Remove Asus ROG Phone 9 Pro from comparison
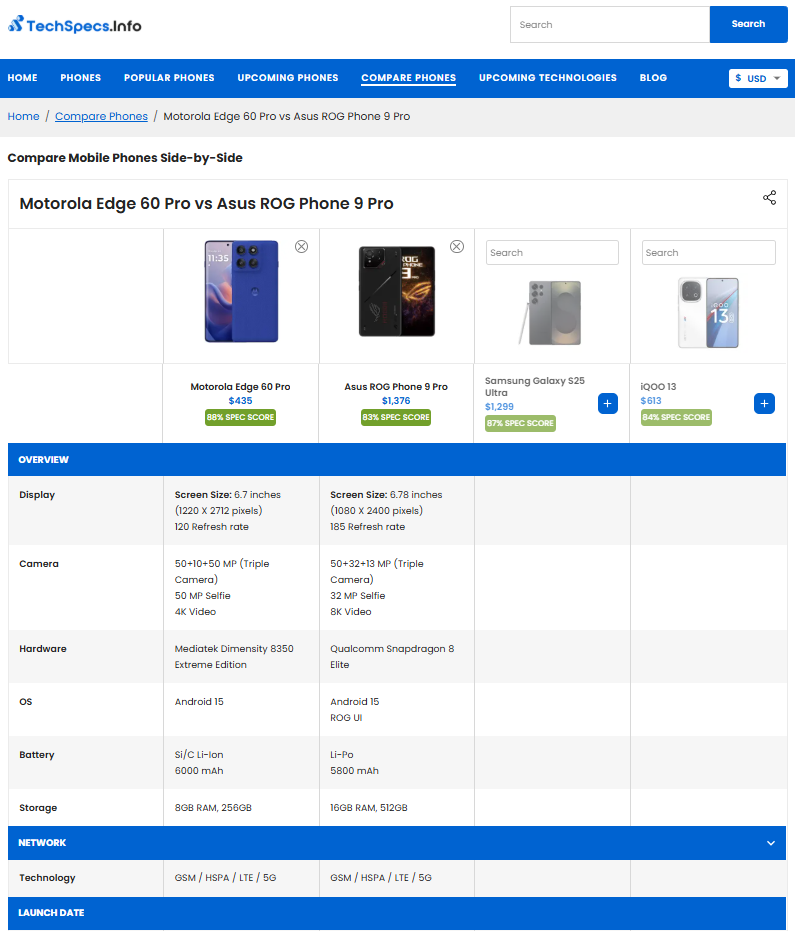795x931 pixels. point(457,246)
